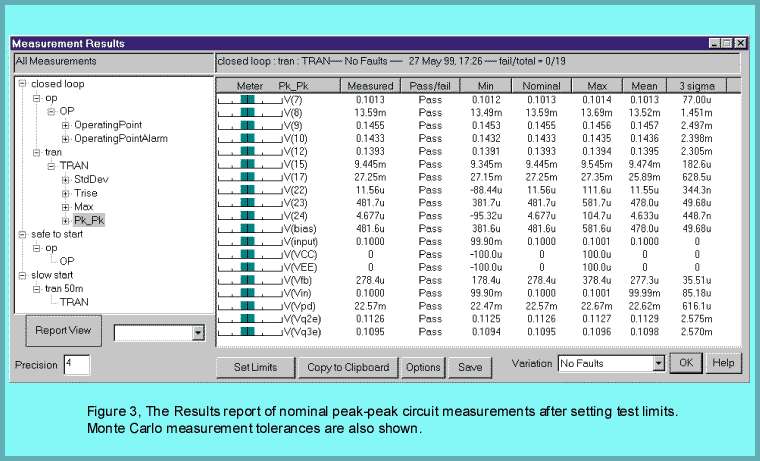Click the meter icon for V(22) row

coord(246,188)
